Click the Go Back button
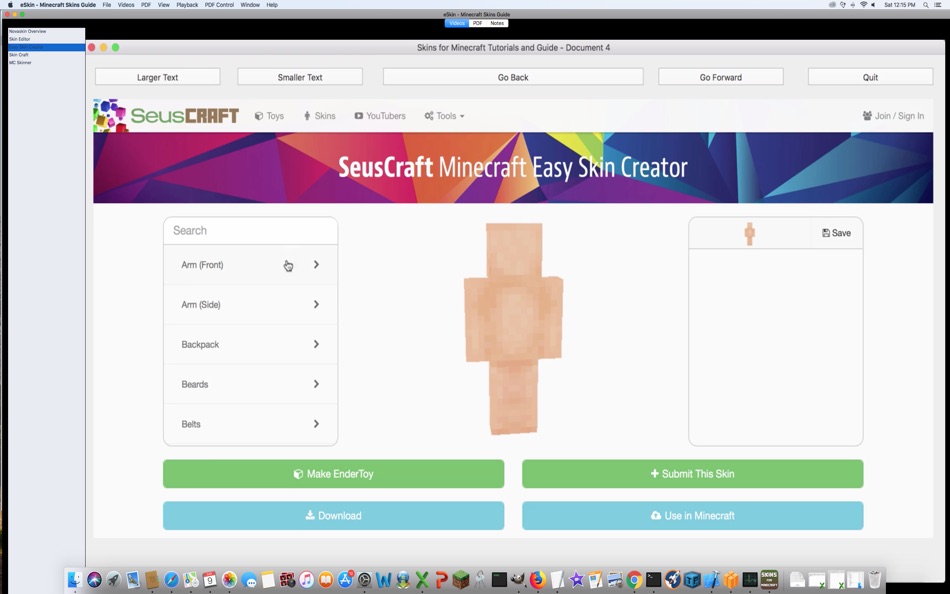950x594 pixels. pos(513,77)
